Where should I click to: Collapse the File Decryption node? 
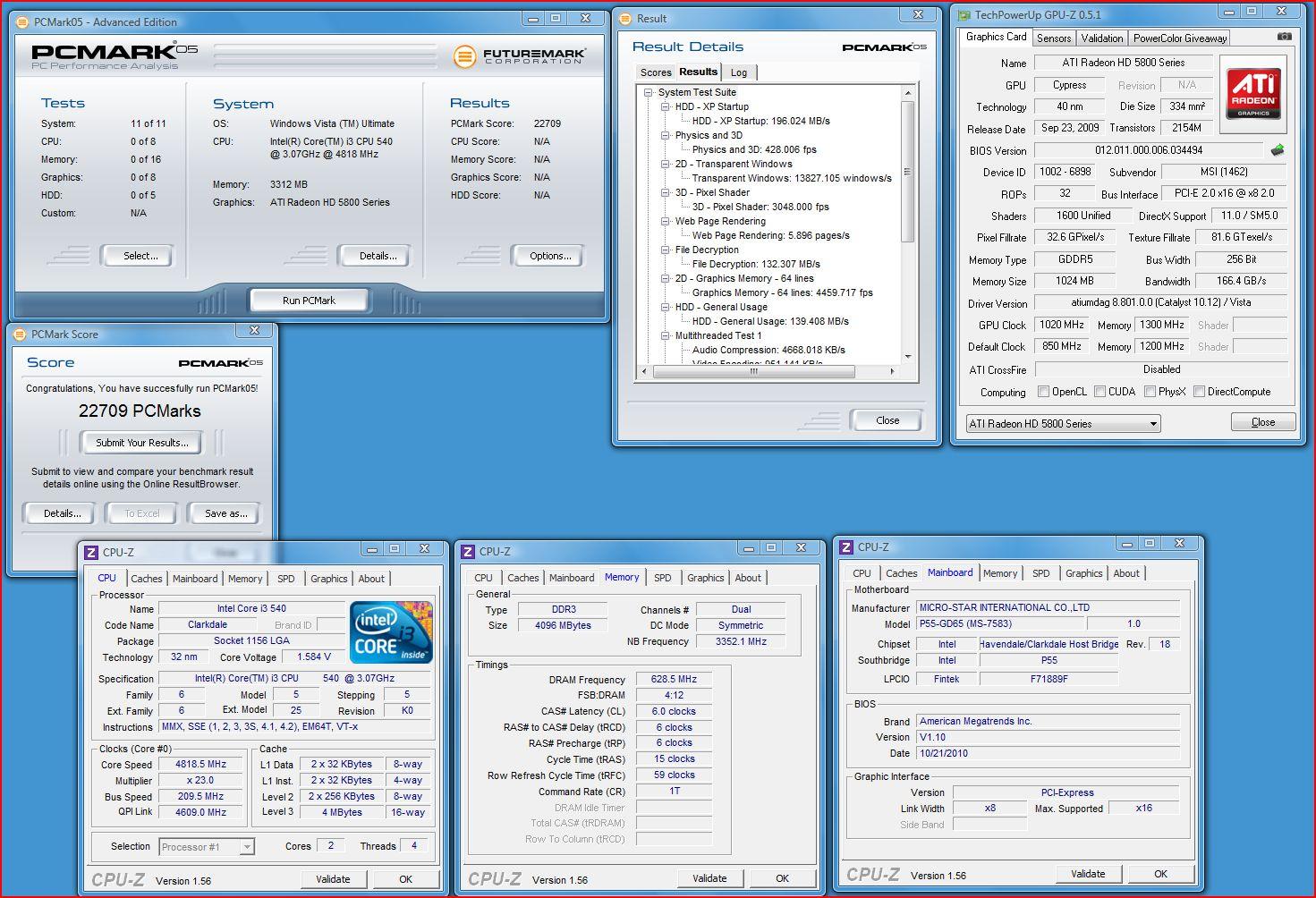pyautogui.click(x=666, y=250)
